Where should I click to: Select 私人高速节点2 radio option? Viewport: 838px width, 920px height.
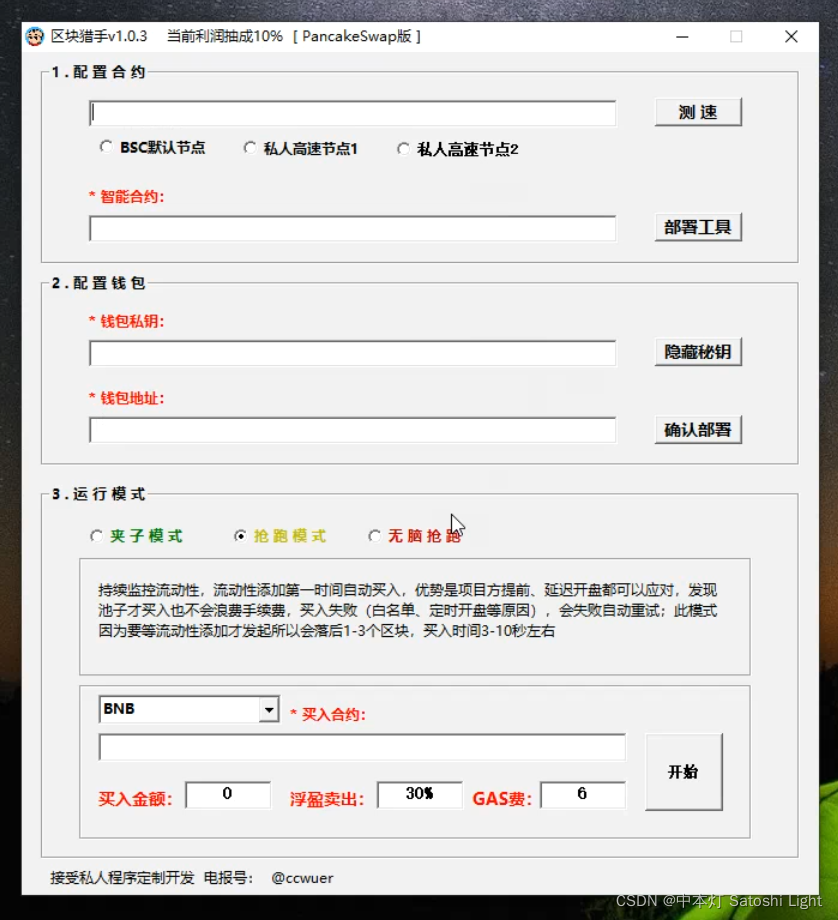403,149
